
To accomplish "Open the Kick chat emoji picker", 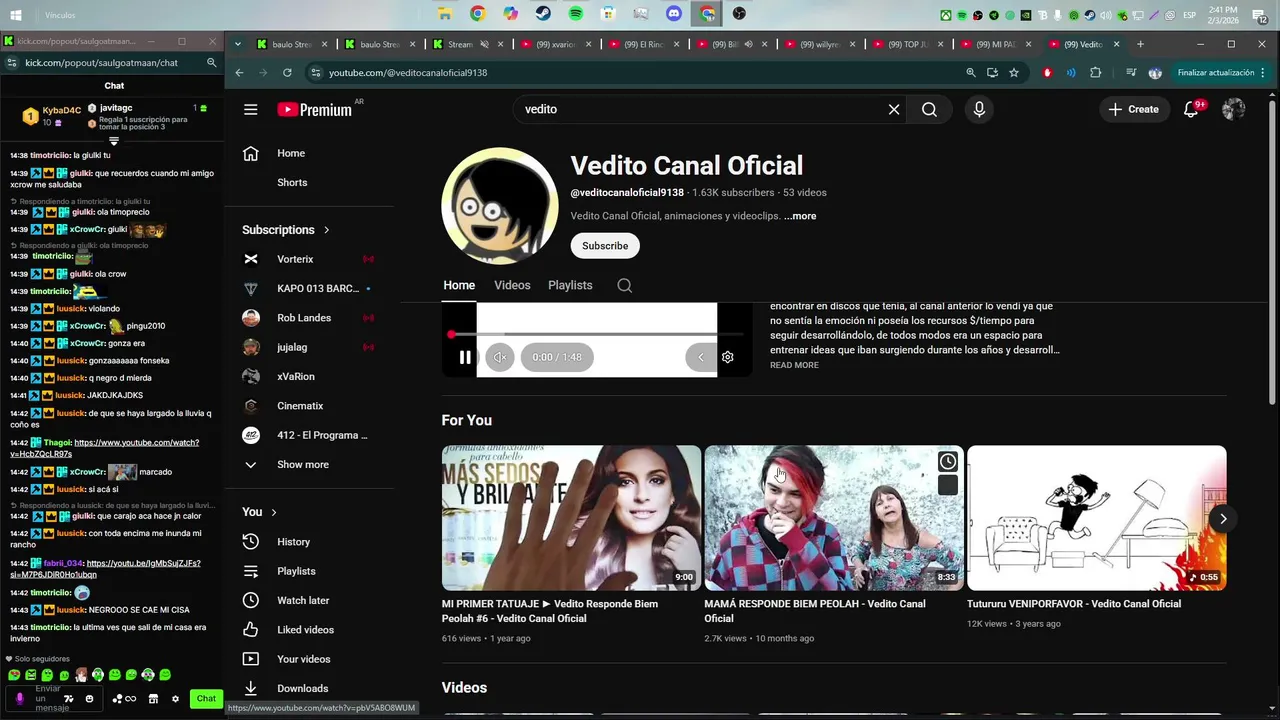I will pyautogui.click(x=89, y=699).
